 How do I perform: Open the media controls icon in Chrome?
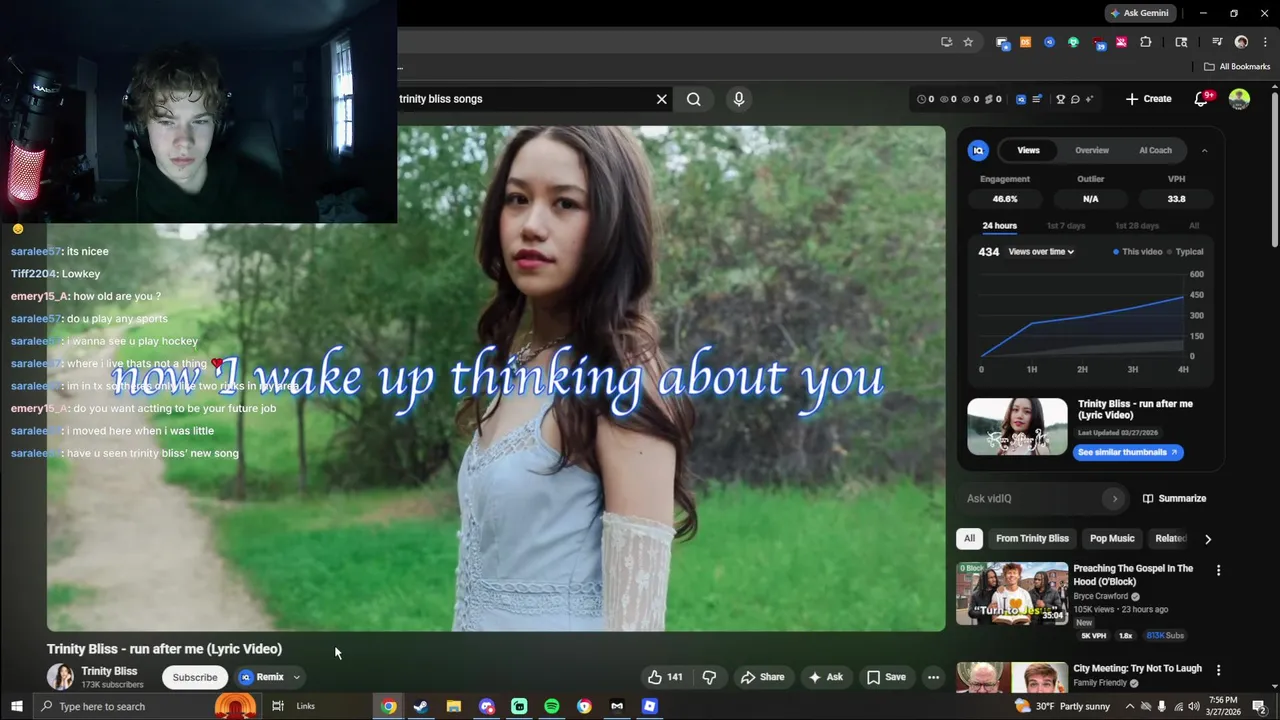[x=1217, y=42]
